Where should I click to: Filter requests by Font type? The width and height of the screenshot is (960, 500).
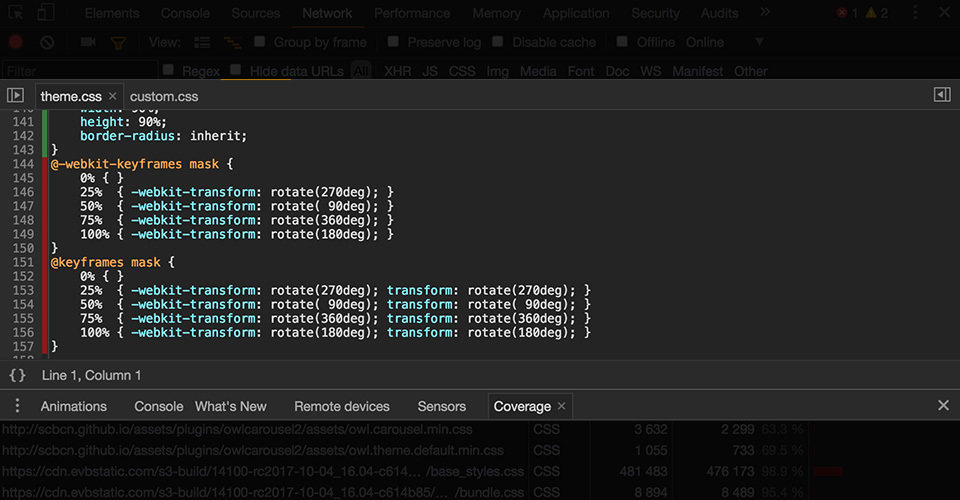pyautogui.click(x=581, y=71)
